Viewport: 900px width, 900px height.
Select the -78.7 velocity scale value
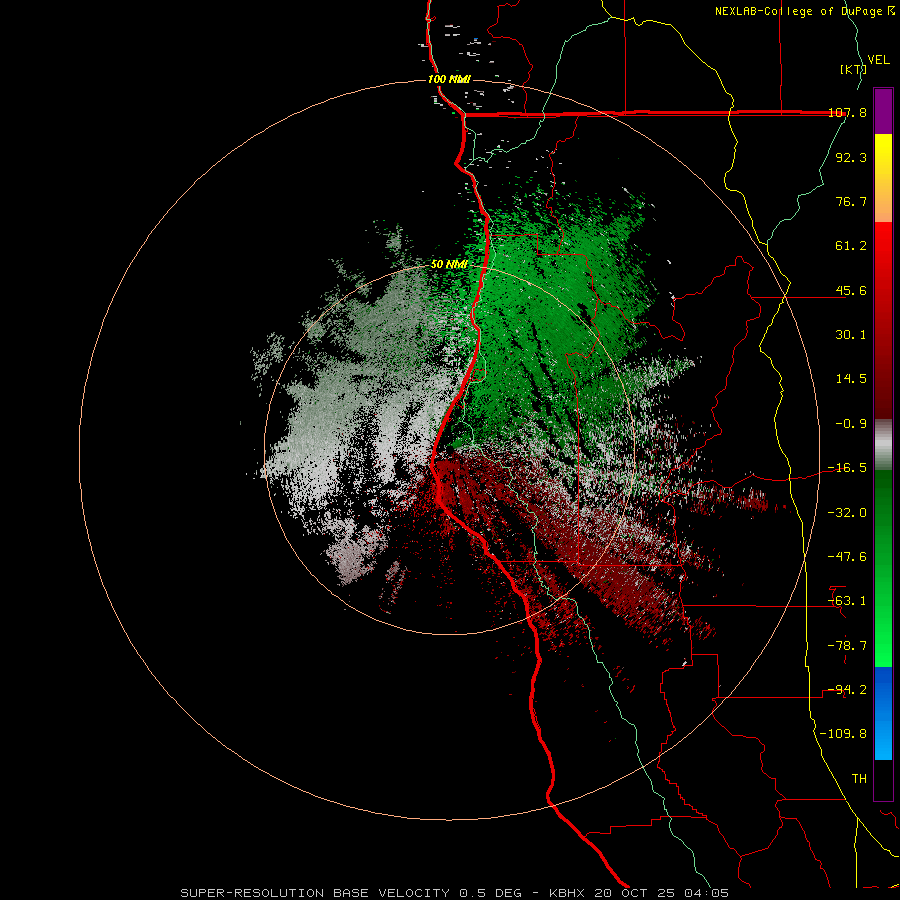pos(847,645)
